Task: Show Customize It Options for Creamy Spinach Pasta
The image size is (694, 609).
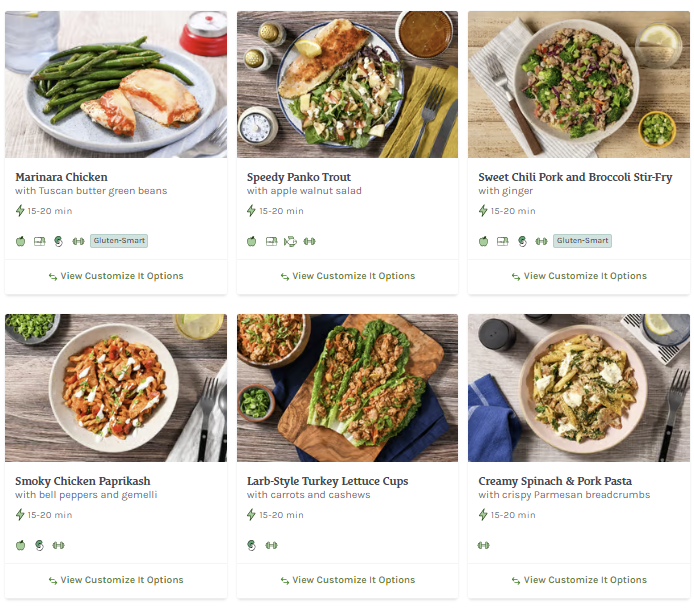Action: (578, 580)
